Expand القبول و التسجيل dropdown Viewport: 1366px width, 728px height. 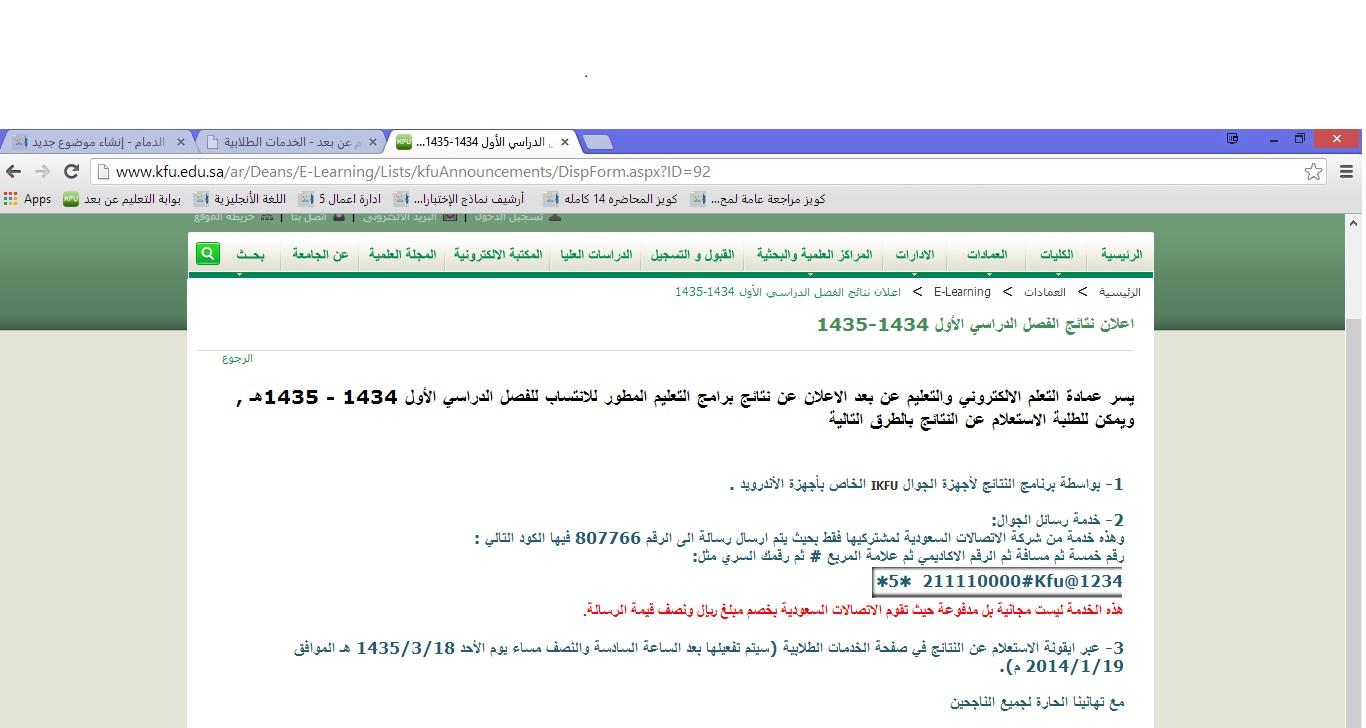pos(693,255)
